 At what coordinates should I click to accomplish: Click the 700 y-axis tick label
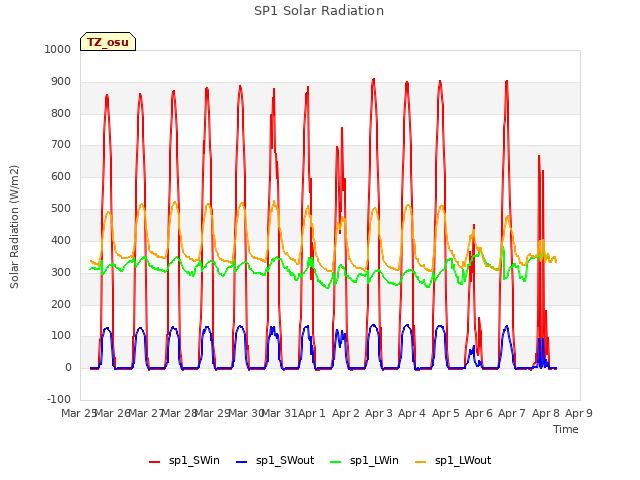61,144
